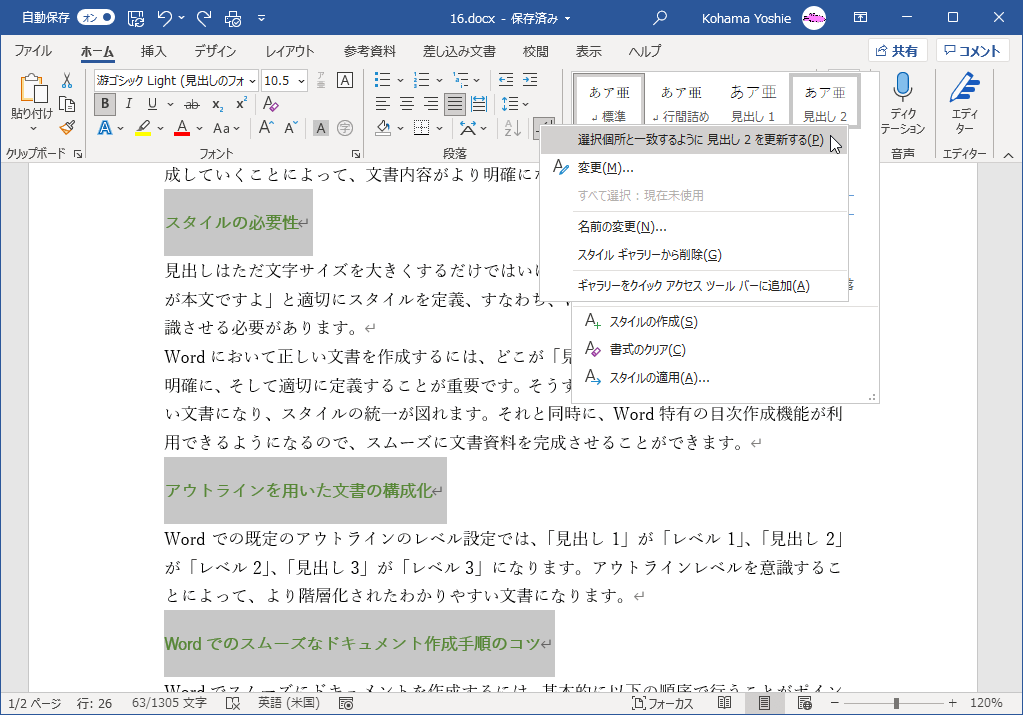Click the 共有 share button
This screenshot has width=1023, height=715.
click(x=897, y=51)
